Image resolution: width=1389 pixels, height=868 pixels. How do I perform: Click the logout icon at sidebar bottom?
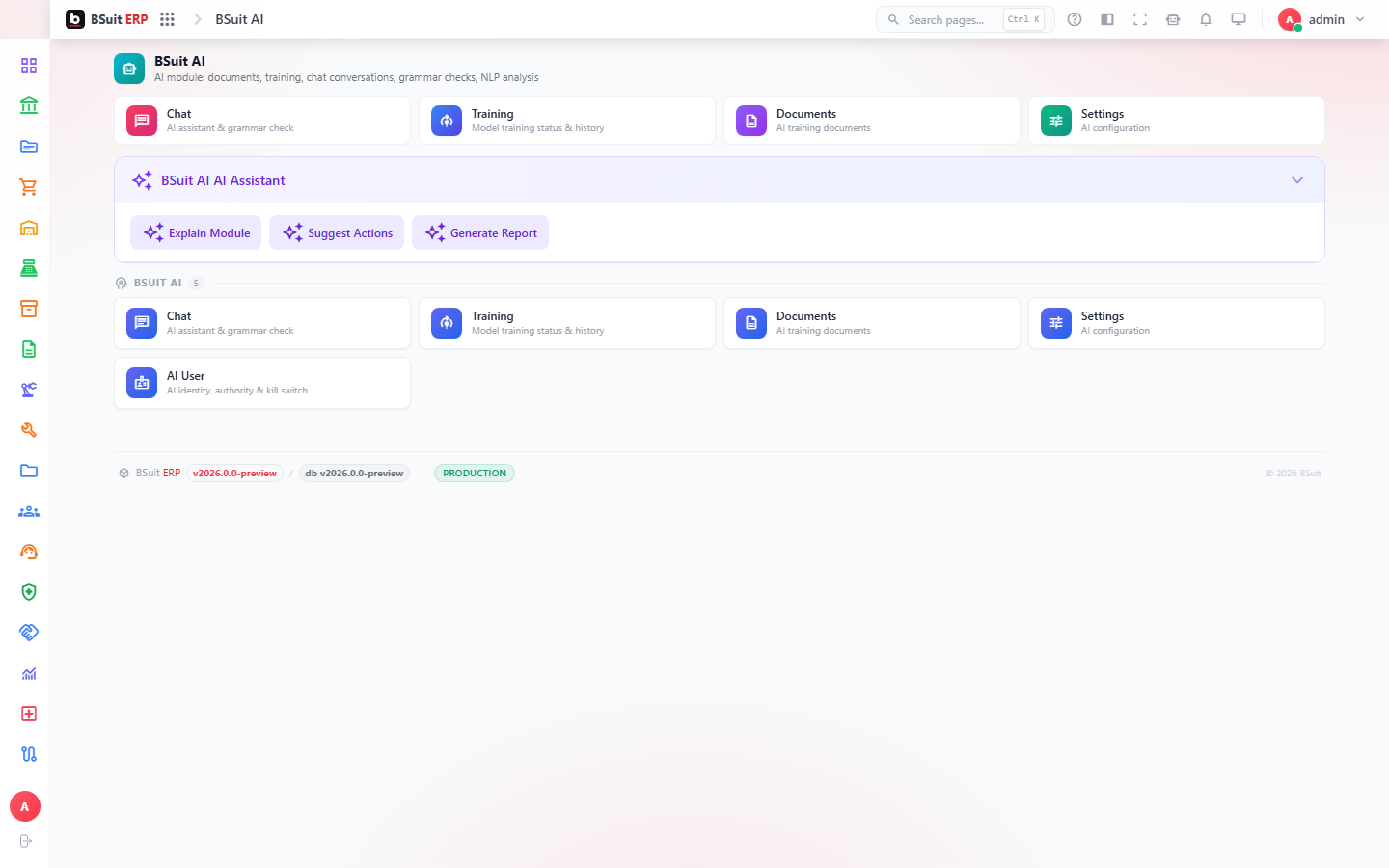coord(26,841)
